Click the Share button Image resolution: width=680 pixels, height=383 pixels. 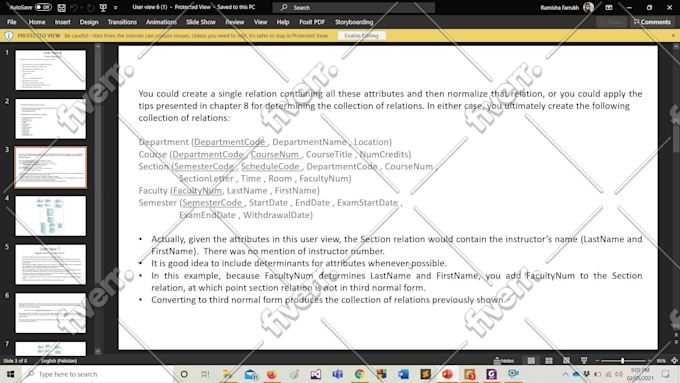611,22
